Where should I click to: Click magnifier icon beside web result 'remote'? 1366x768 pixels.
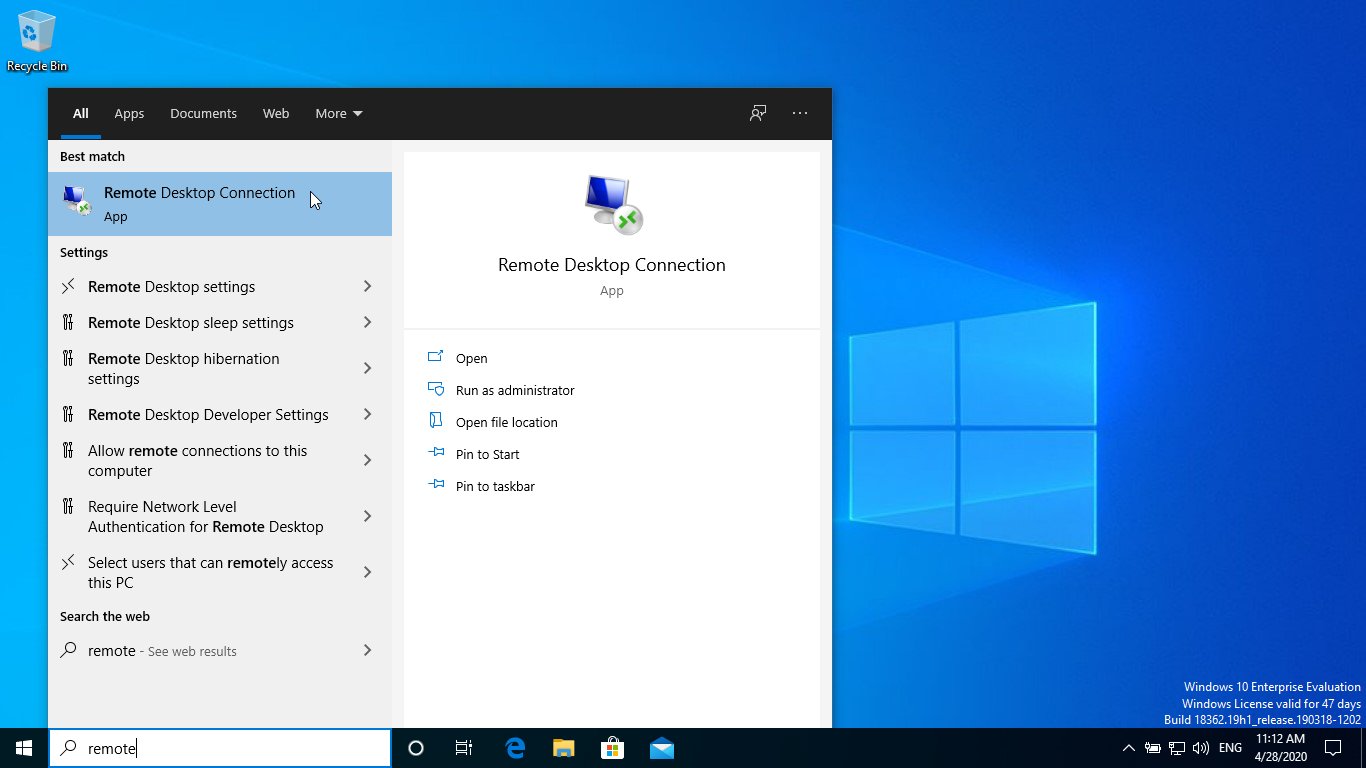(68, 650)
